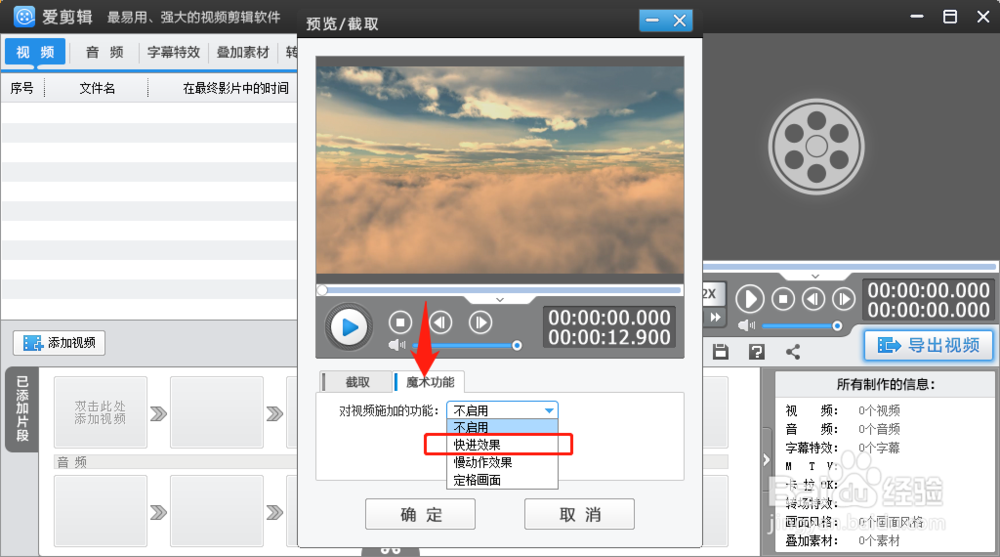The height and width of the screenshot is (557, 1000).
Task: Click the save project floppy icon
Action: (721, 352)
